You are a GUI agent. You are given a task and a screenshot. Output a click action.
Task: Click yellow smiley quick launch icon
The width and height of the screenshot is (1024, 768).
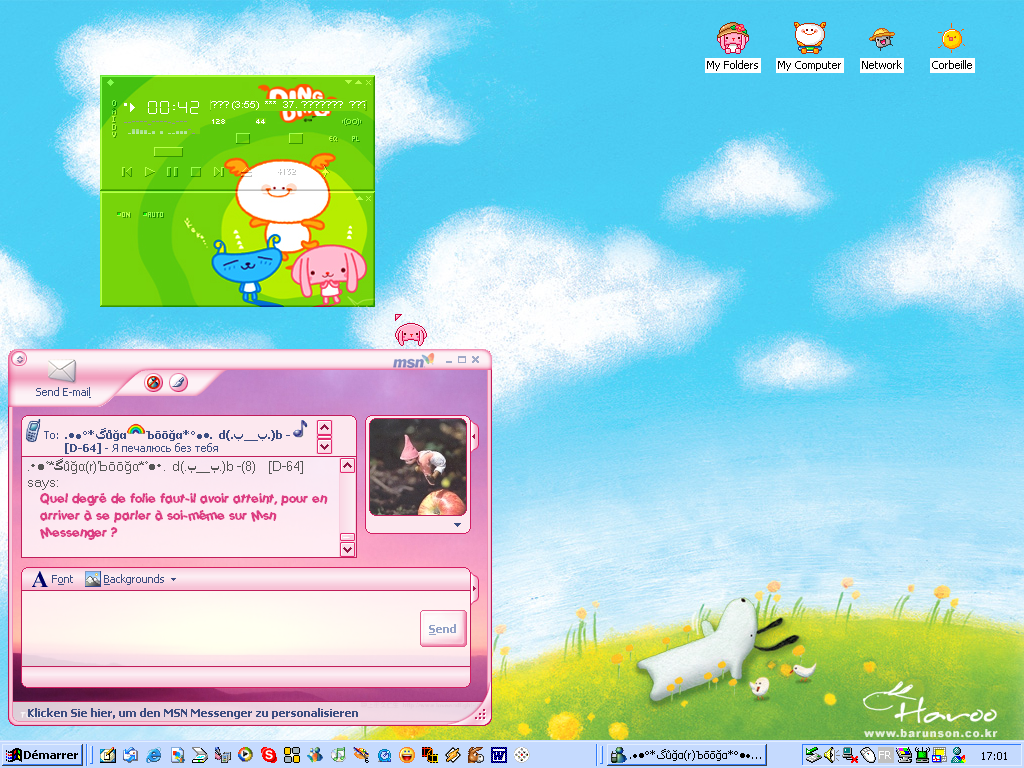coord(407,755)
